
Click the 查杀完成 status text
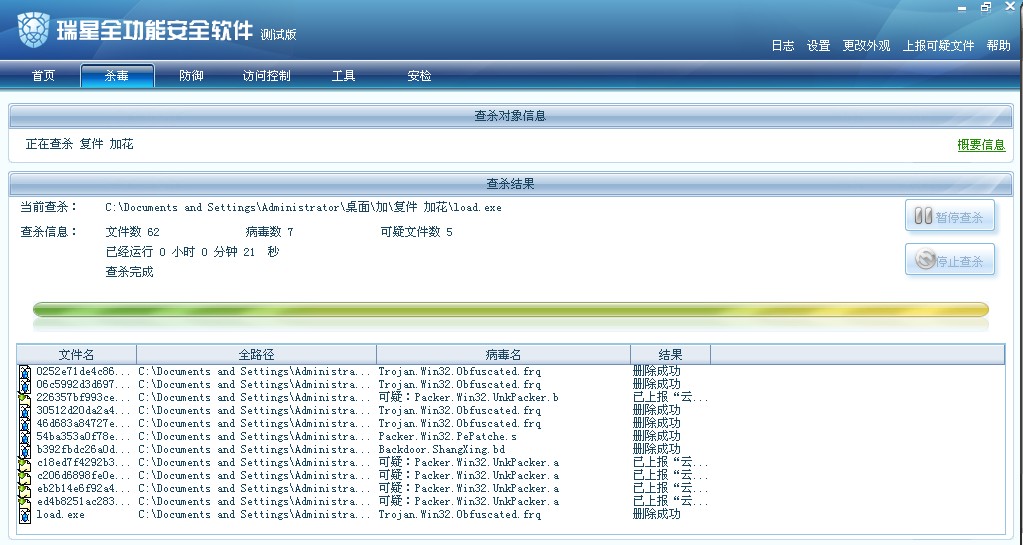pyautogui.click(x=129, y=272)
